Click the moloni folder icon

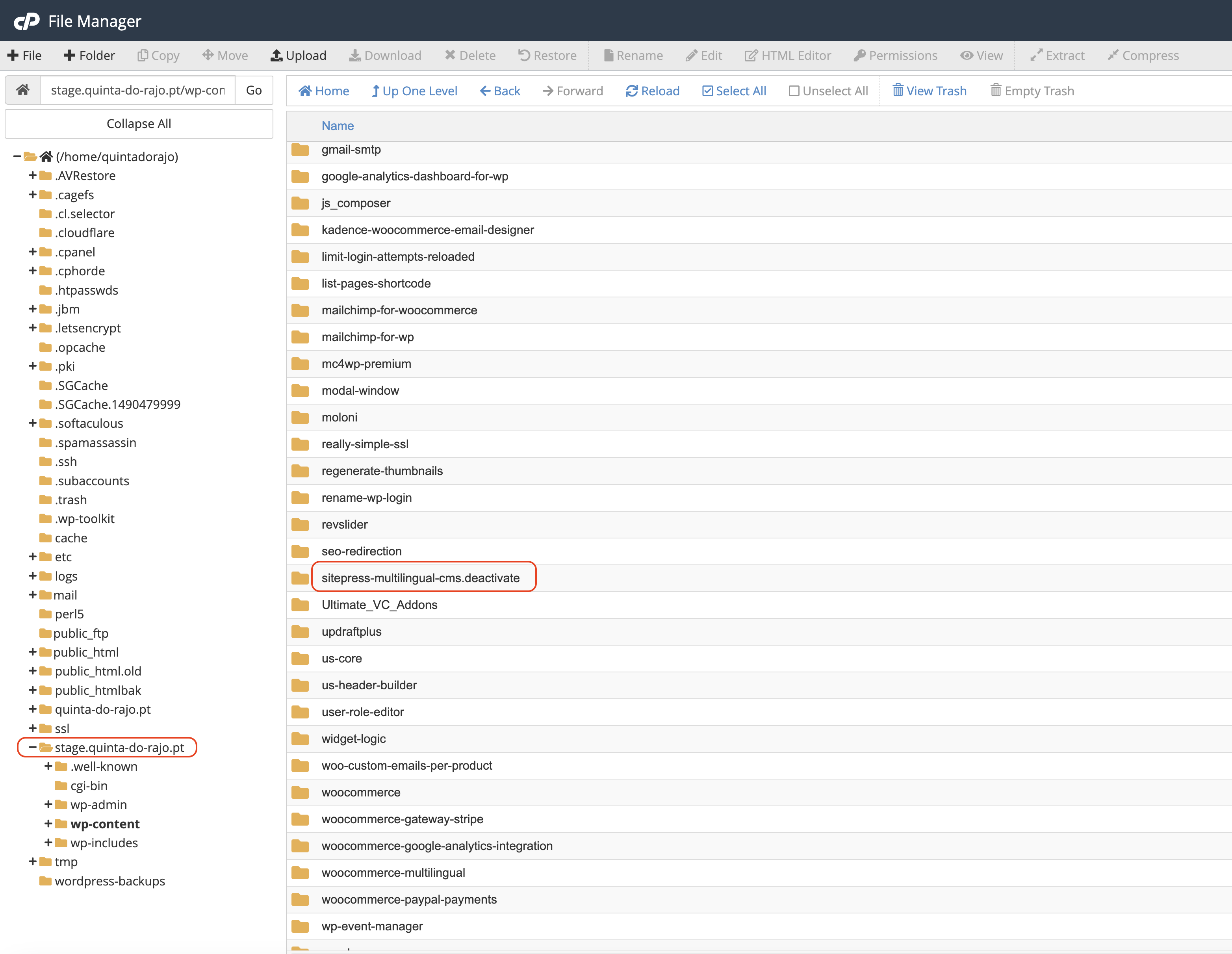coord(300,418)
